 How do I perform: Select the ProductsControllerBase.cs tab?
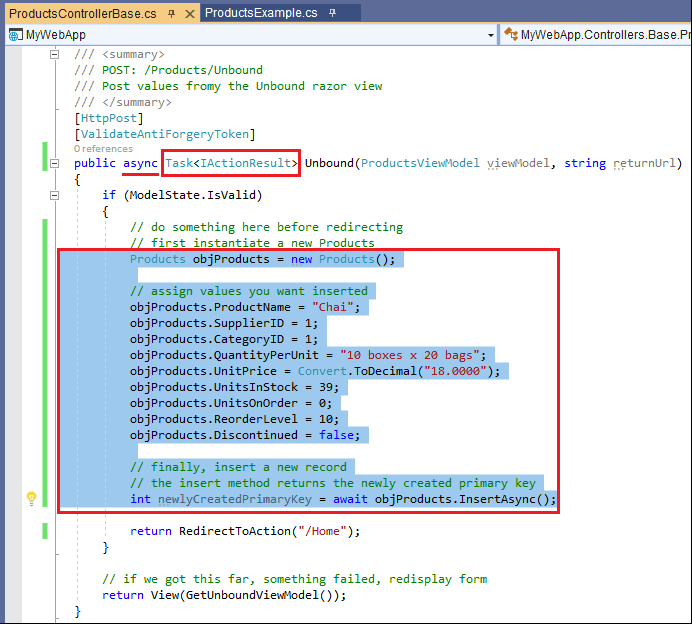[82, 13]
